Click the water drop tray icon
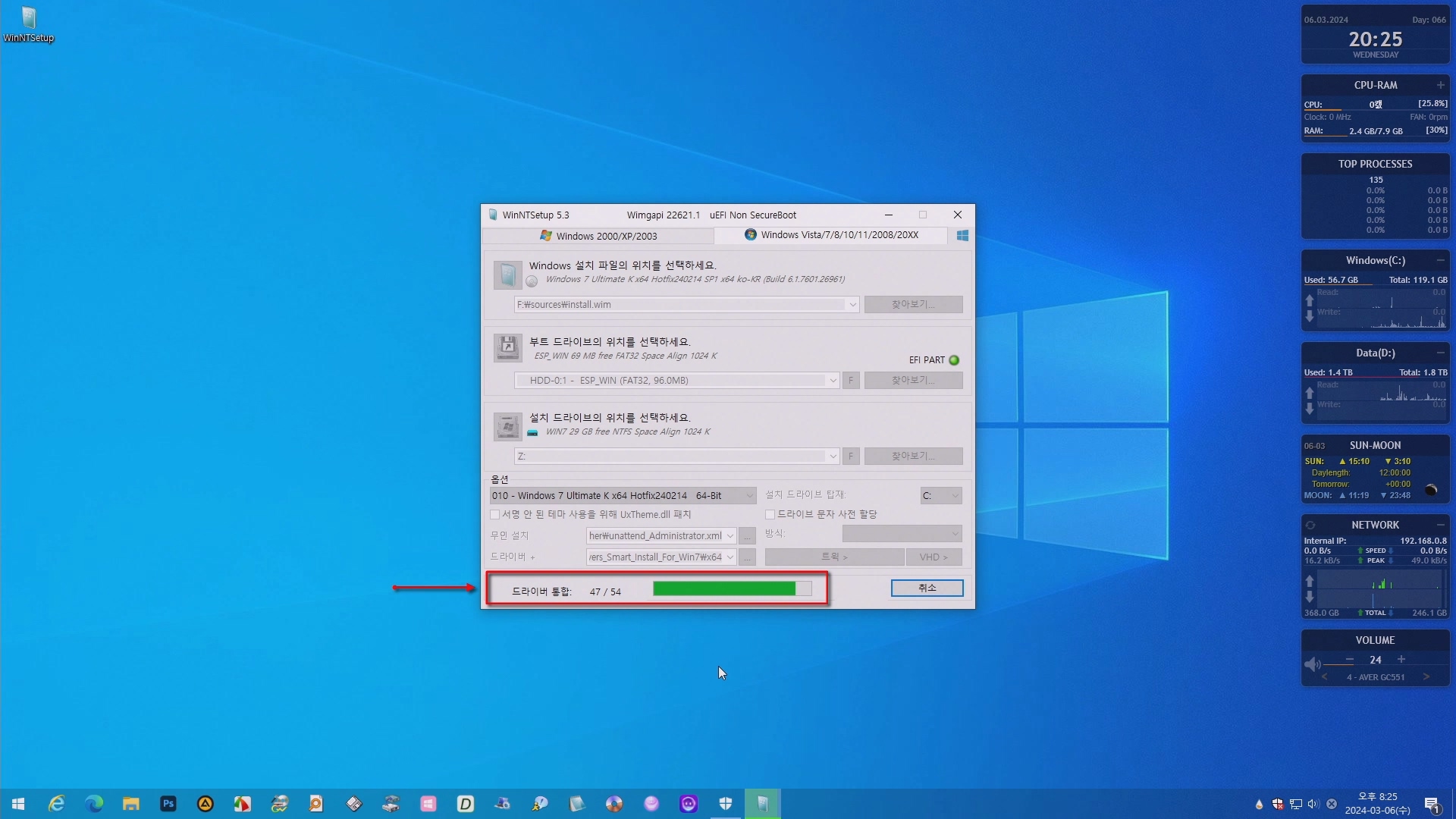The height and width of the screenshot is (819, 1456). [x=1259, y=804]
